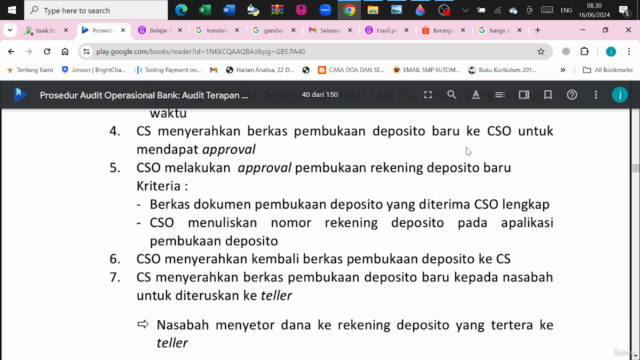Screen dimensions: 640x360
Task: Open Word from the taskbar
Action: pyautogui.click(x=229, y=10)
